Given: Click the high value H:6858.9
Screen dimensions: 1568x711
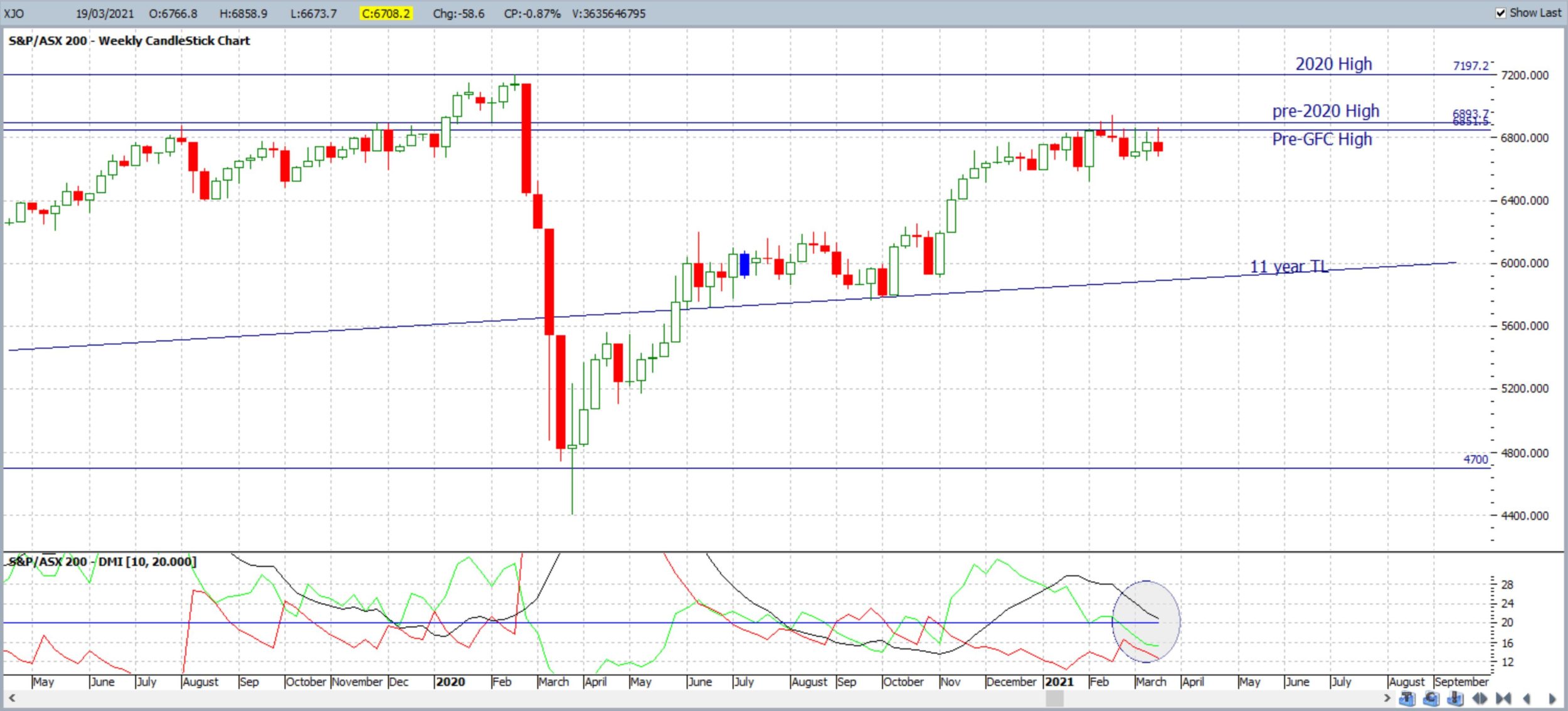Looking at the screenshot, I should [243, 13].
